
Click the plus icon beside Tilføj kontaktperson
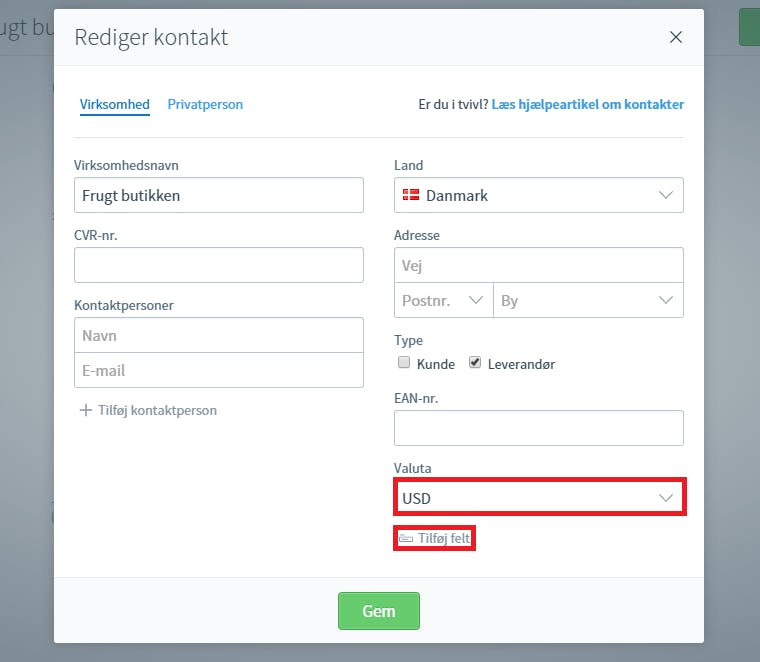(x=86, y=410)
